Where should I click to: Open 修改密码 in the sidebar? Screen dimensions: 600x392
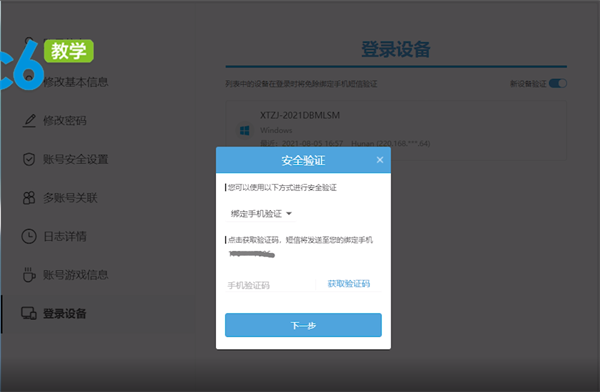coord(65,121)
